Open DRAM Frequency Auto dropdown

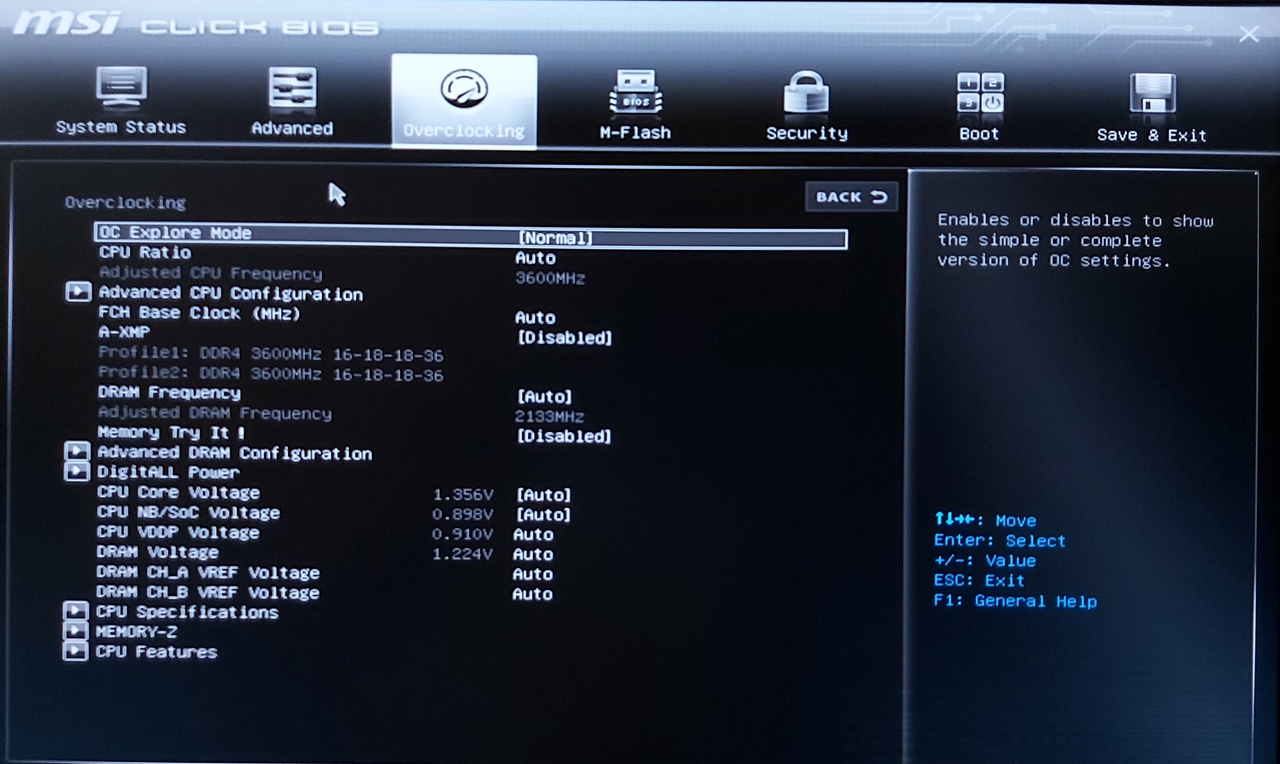(x=544, y=397)
